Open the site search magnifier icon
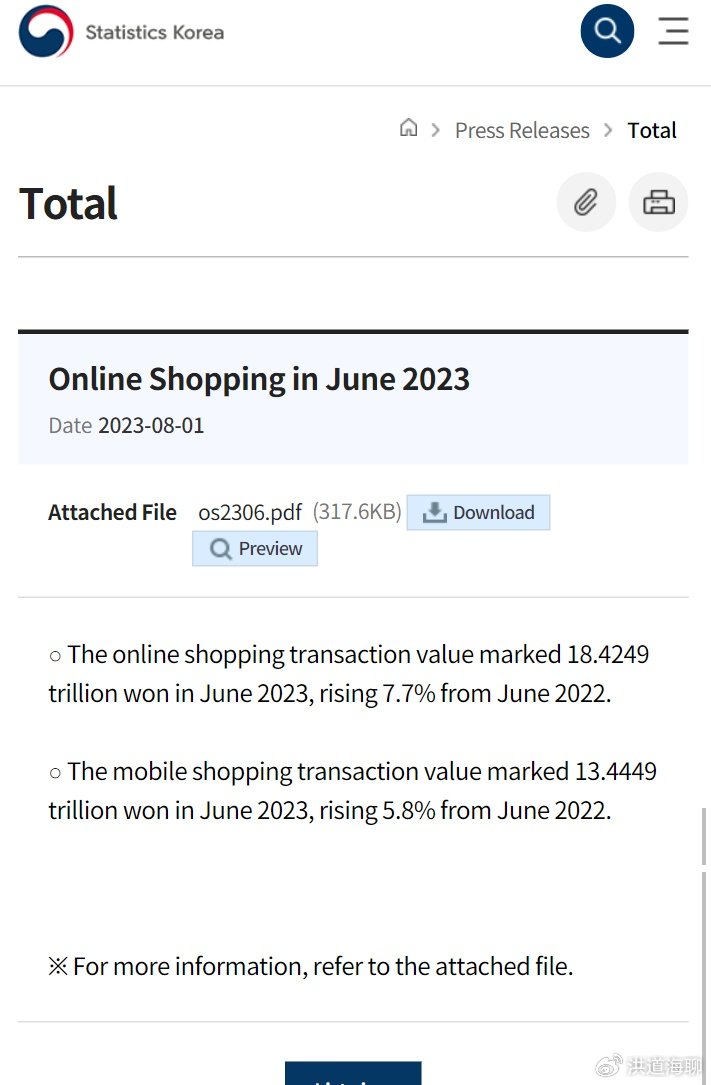The width and height of the screenshot is (711, 1085). pos(607,31)
